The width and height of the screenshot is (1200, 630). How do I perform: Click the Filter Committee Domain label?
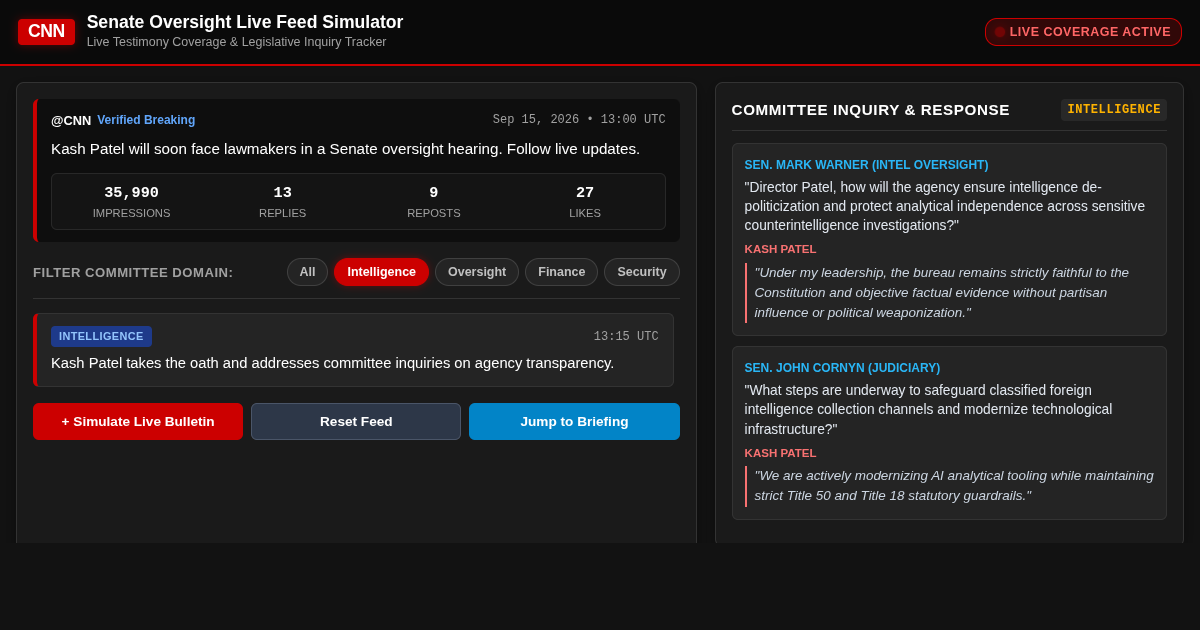[133, 272]
